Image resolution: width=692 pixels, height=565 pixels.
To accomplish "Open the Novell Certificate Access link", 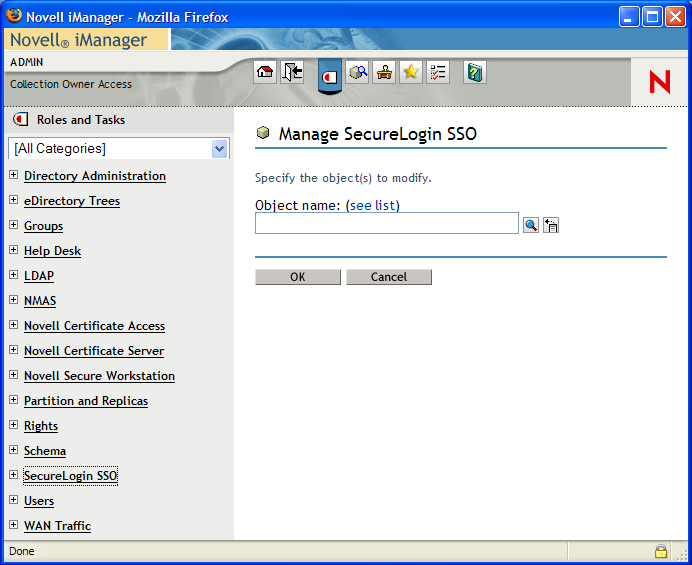I will (x=94, y=326).
